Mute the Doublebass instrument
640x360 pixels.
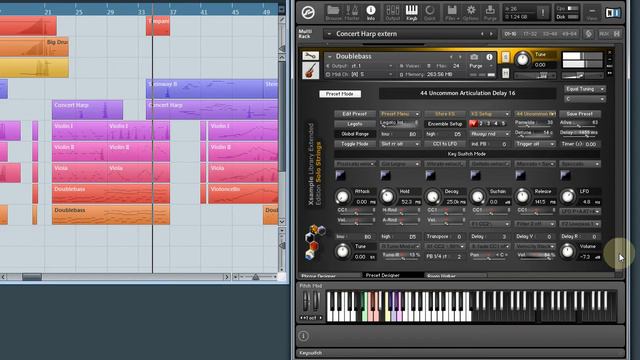click(x=505, y=73)
